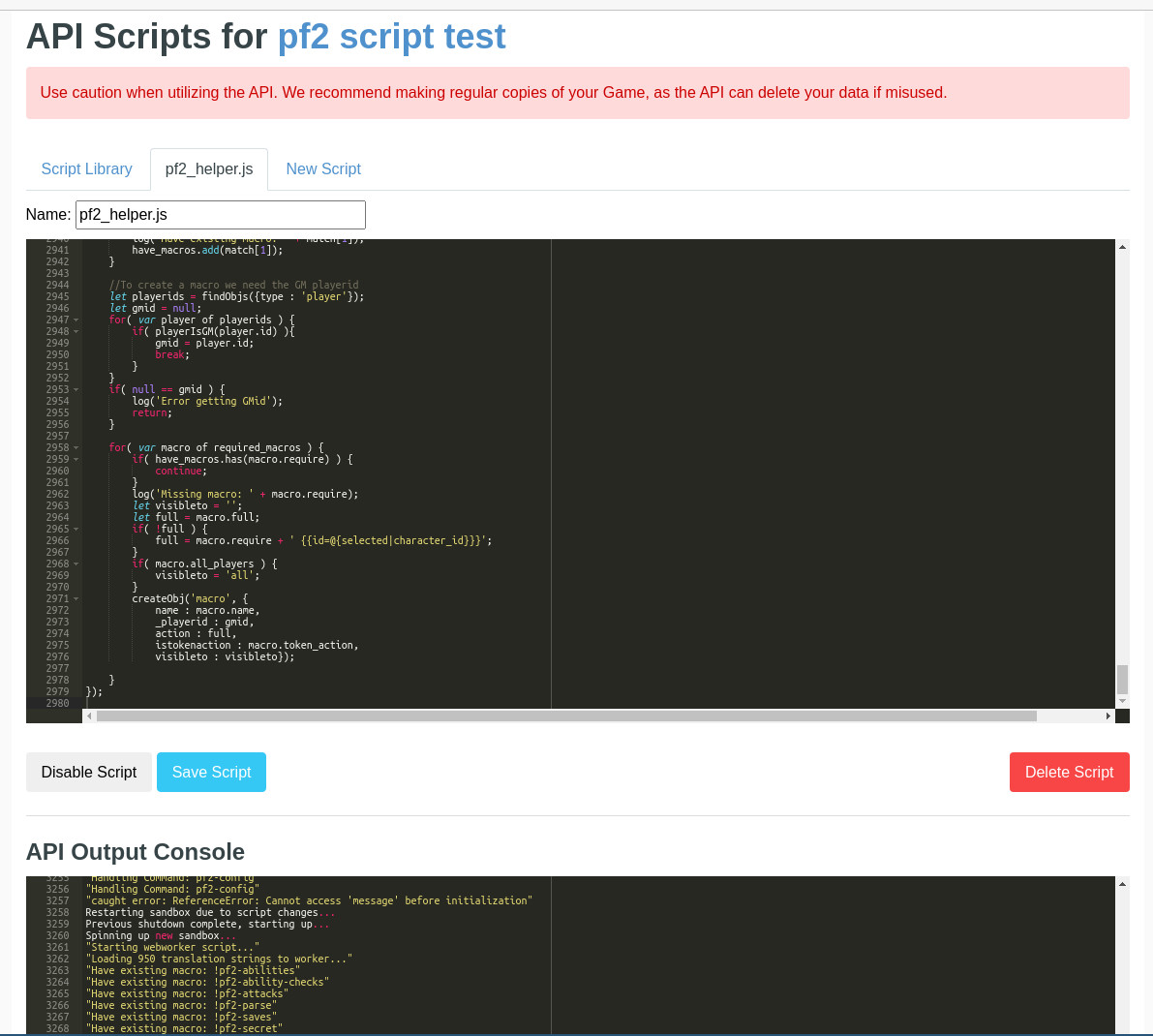Select the pf2_helper.js tab
Viewport: 1153px width, 1036px height.
pos(209,169)
